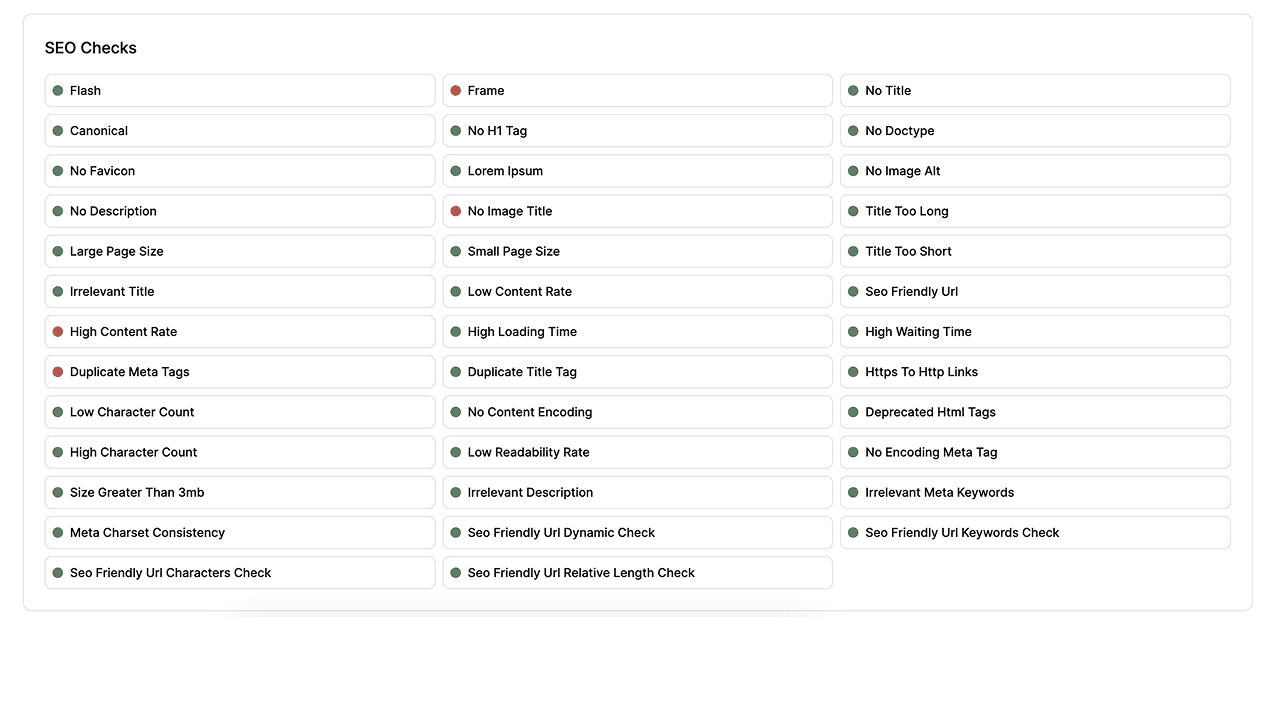The height and width of the screenshot is (720, 1280).
Task: Click the red dot beside No Image Title
Action: click(x=456, y=211)
